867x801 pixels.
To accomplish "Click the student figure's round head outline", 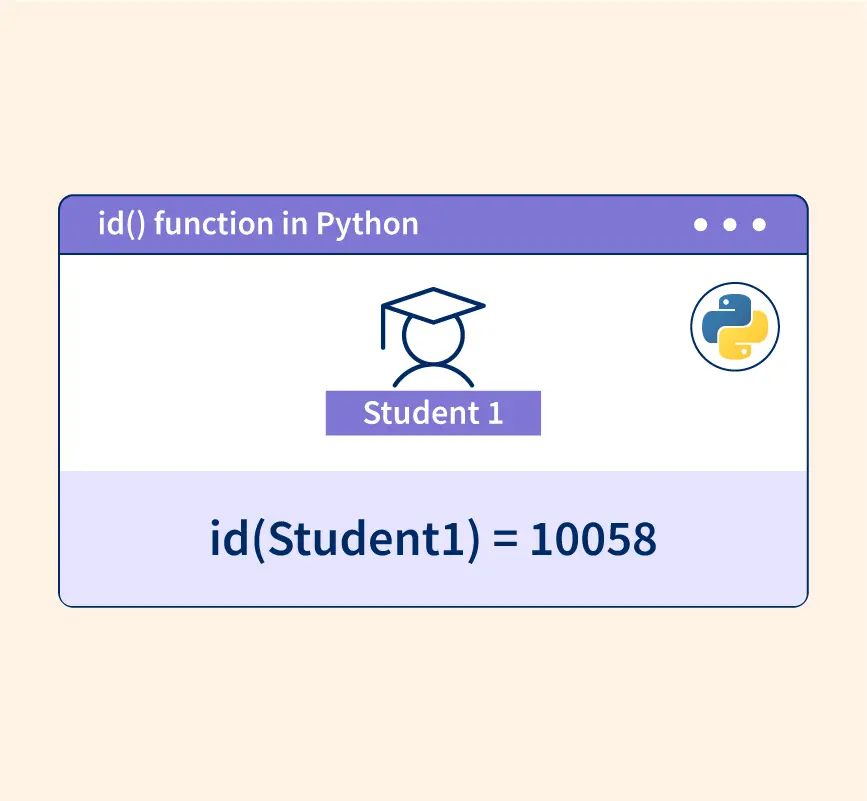I will pos(432,340).
